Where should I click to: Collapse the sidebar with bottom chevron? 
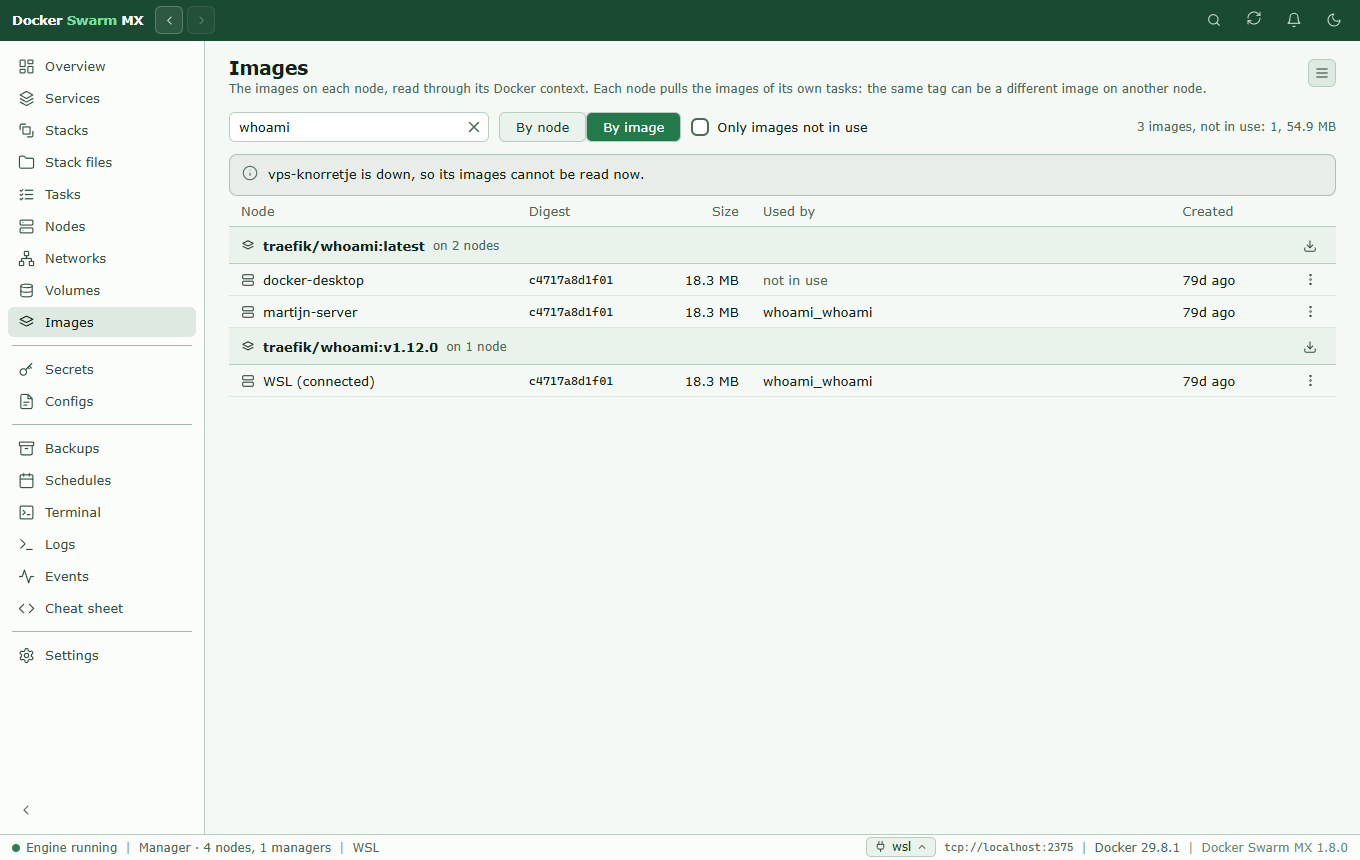coord(27,810)
